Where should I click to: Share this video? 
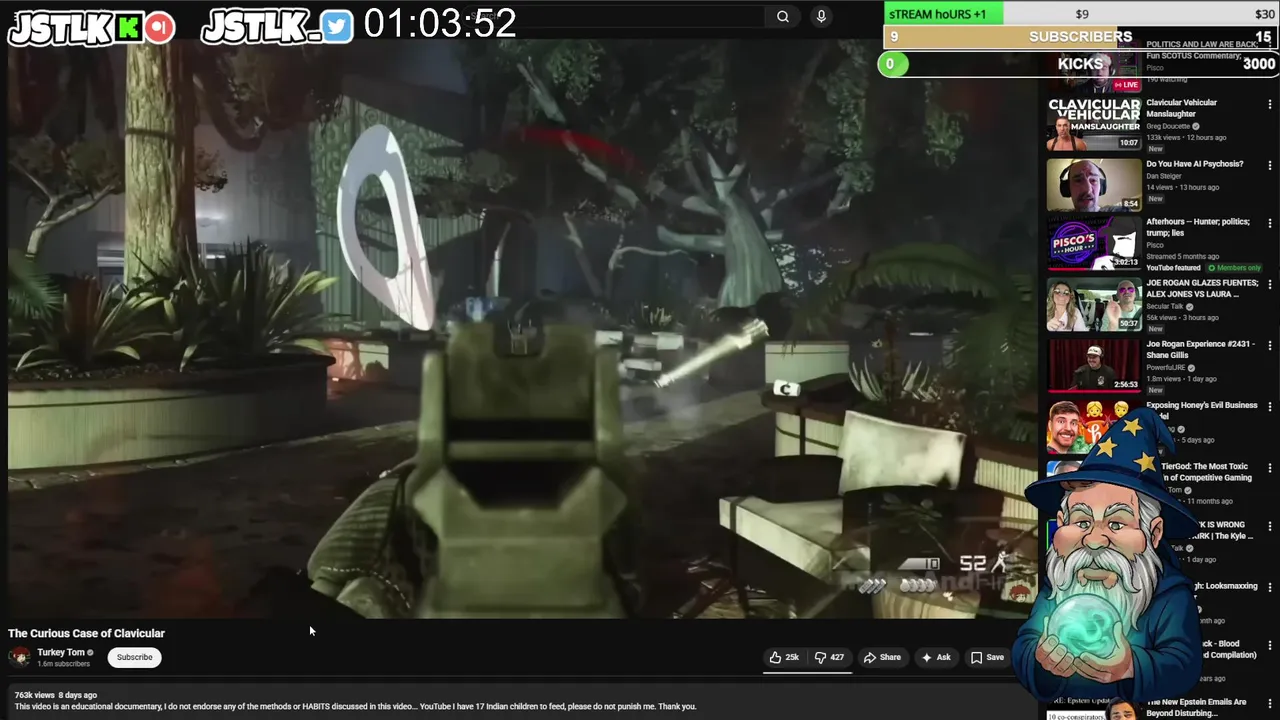tap(882, 657)
